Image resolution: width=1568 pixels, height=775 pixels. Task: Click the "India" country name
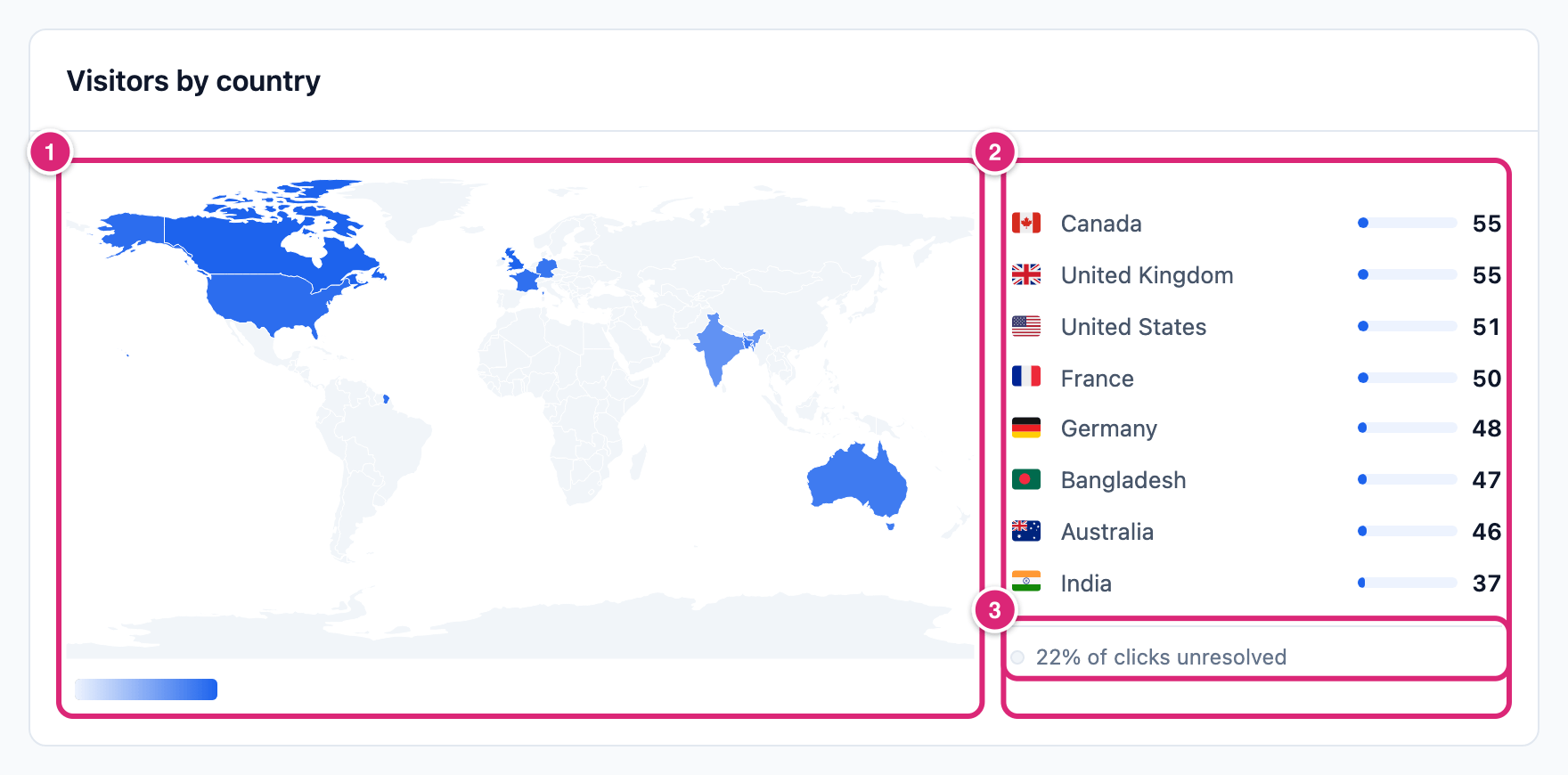(1086, 583)
